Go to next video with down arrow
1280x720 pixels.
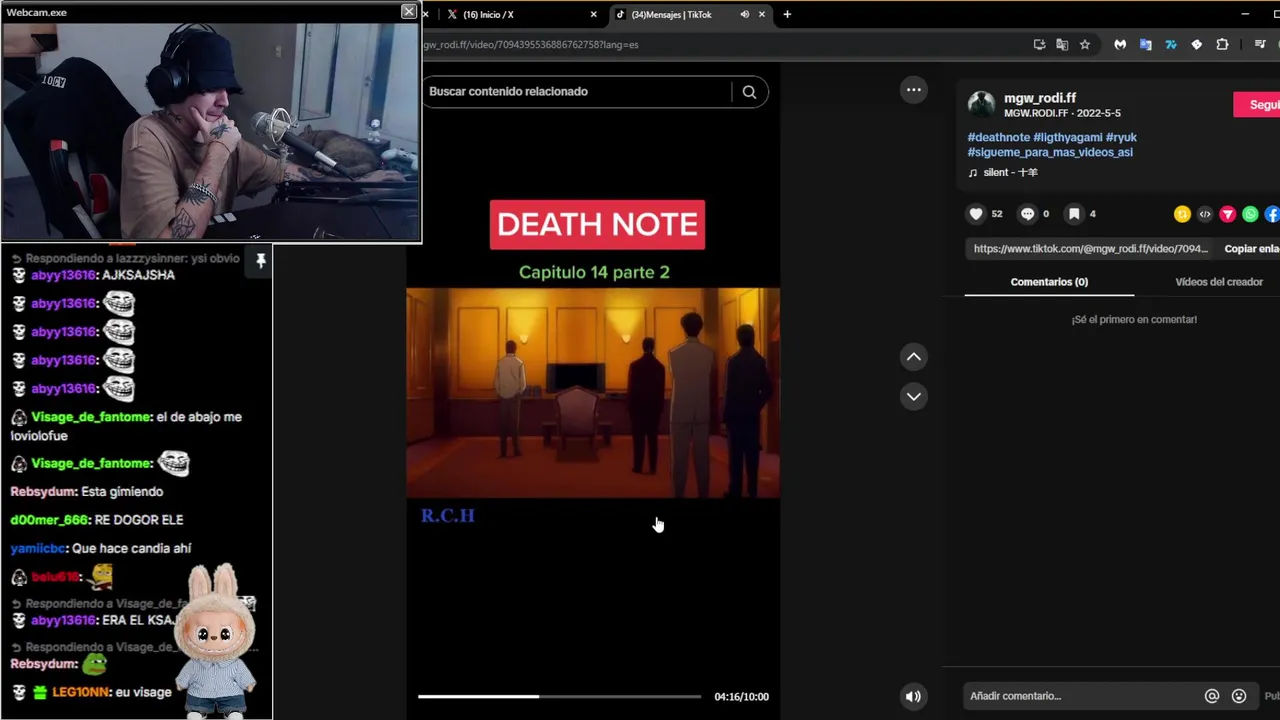(x=913, y=396)
